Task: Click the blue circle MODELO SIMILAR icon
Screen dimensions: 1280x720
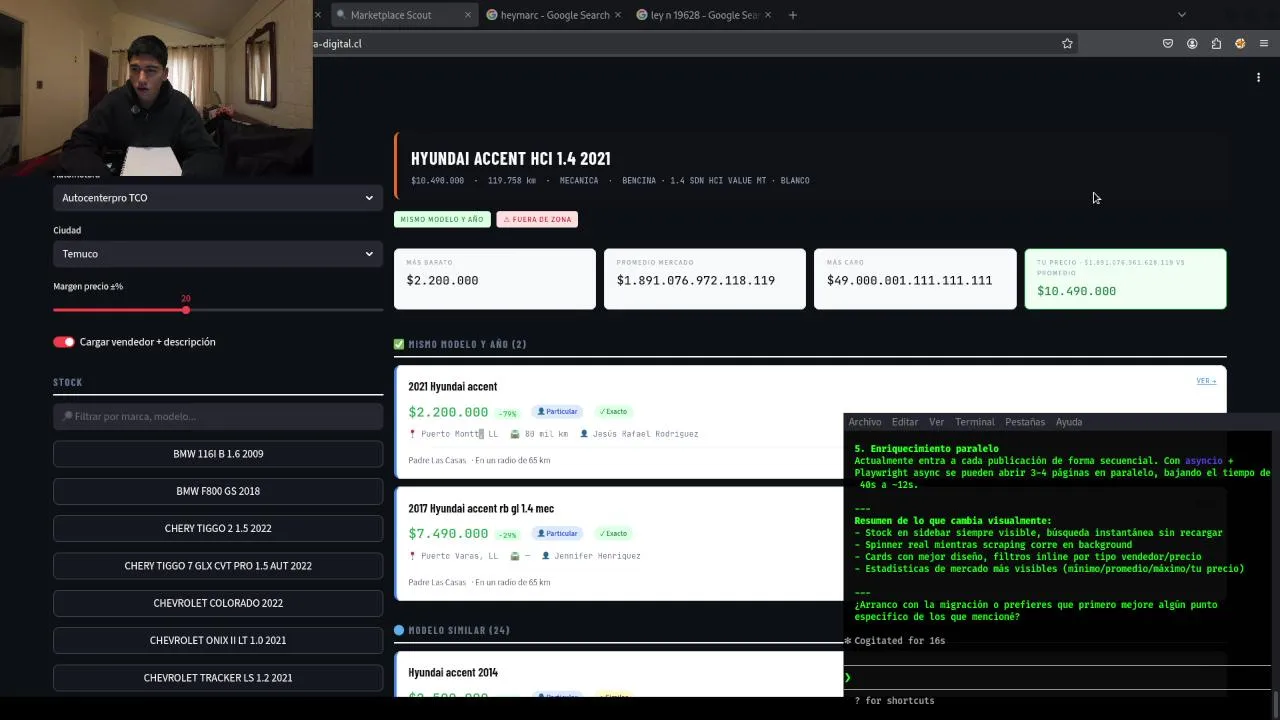Action: tap(399, 630)
